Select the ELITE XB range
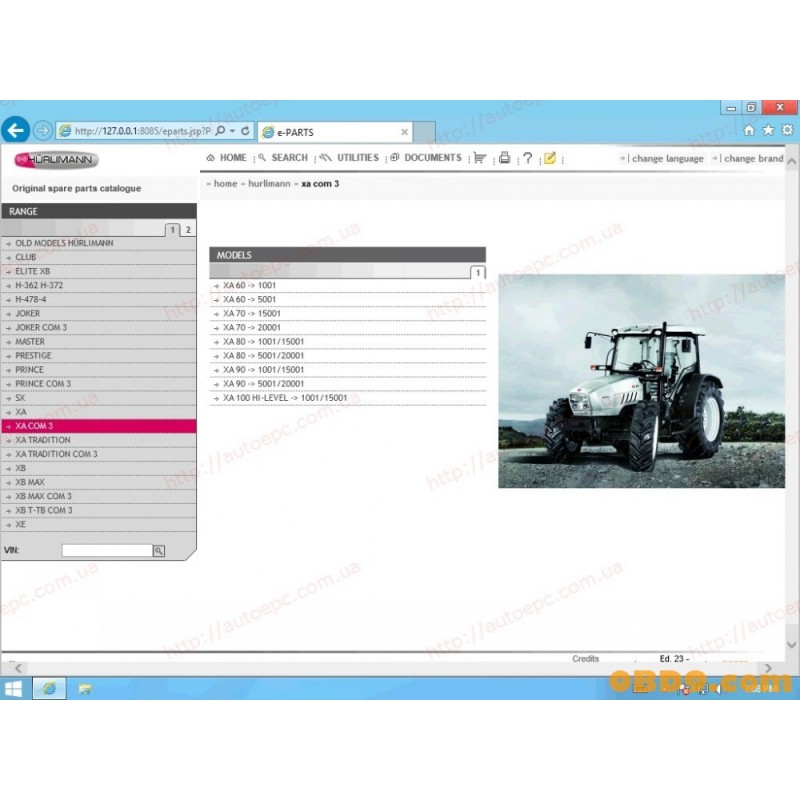This screenshot has height=800, width=800. point(99,271)
